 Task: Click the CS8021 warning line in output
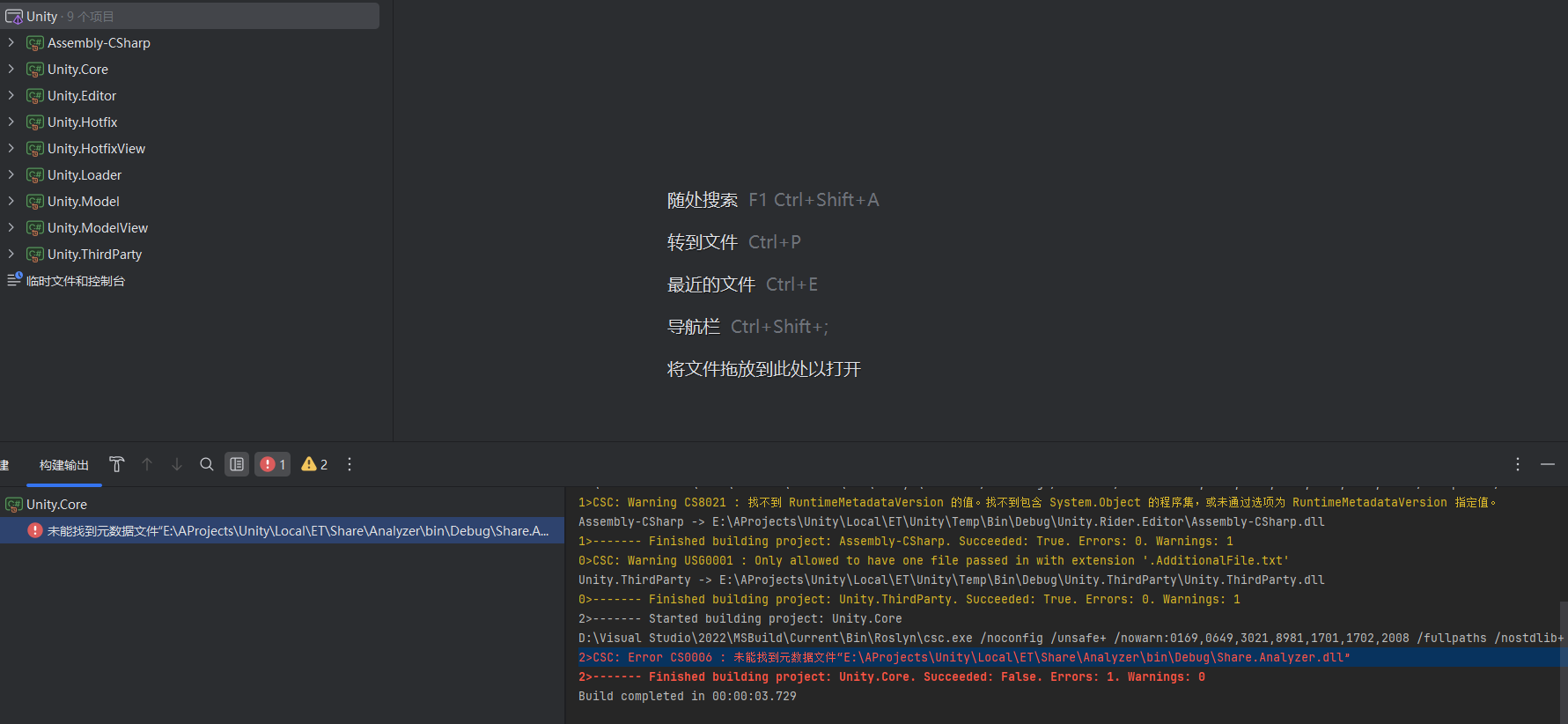(x=1038, y=503)
